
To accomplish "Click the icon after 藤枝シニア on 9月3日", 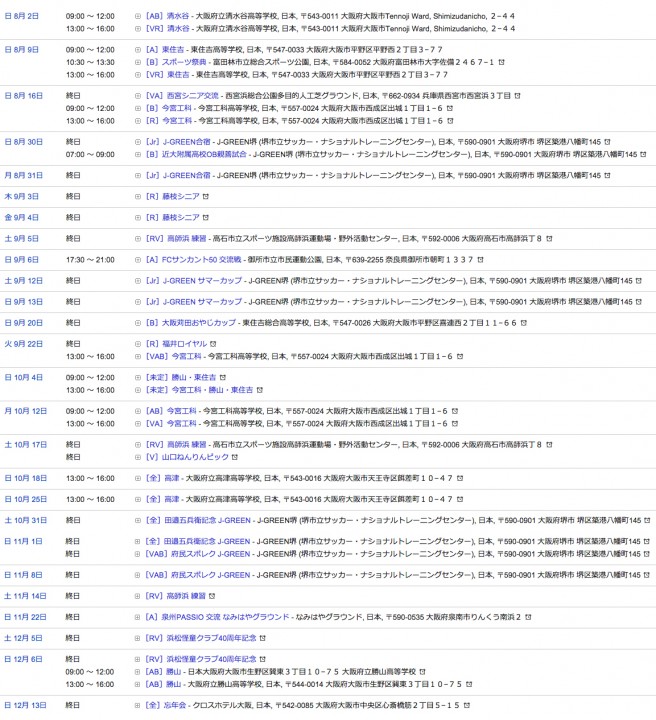I will coord(206,196).
